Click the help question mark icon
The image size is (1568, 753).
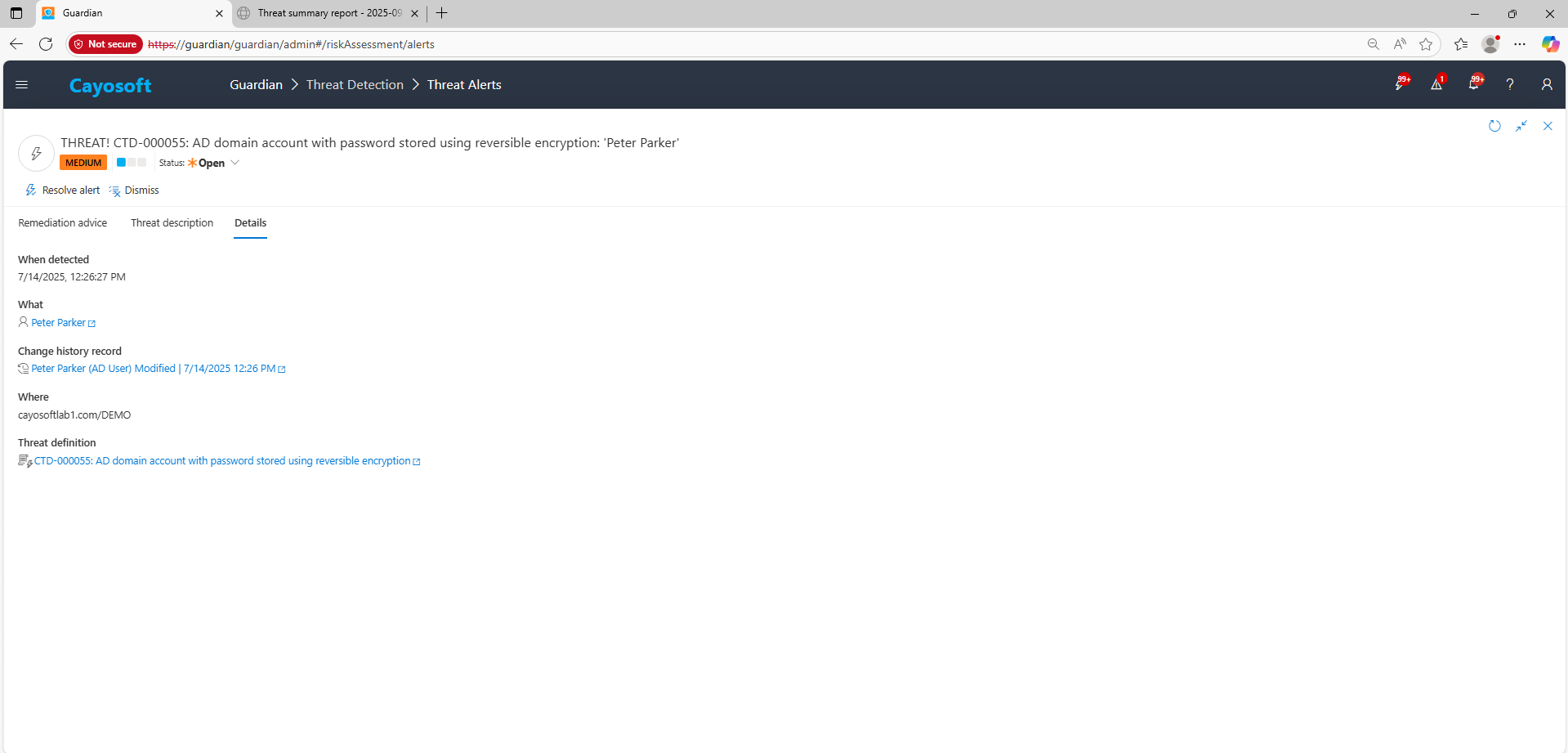1510,84
